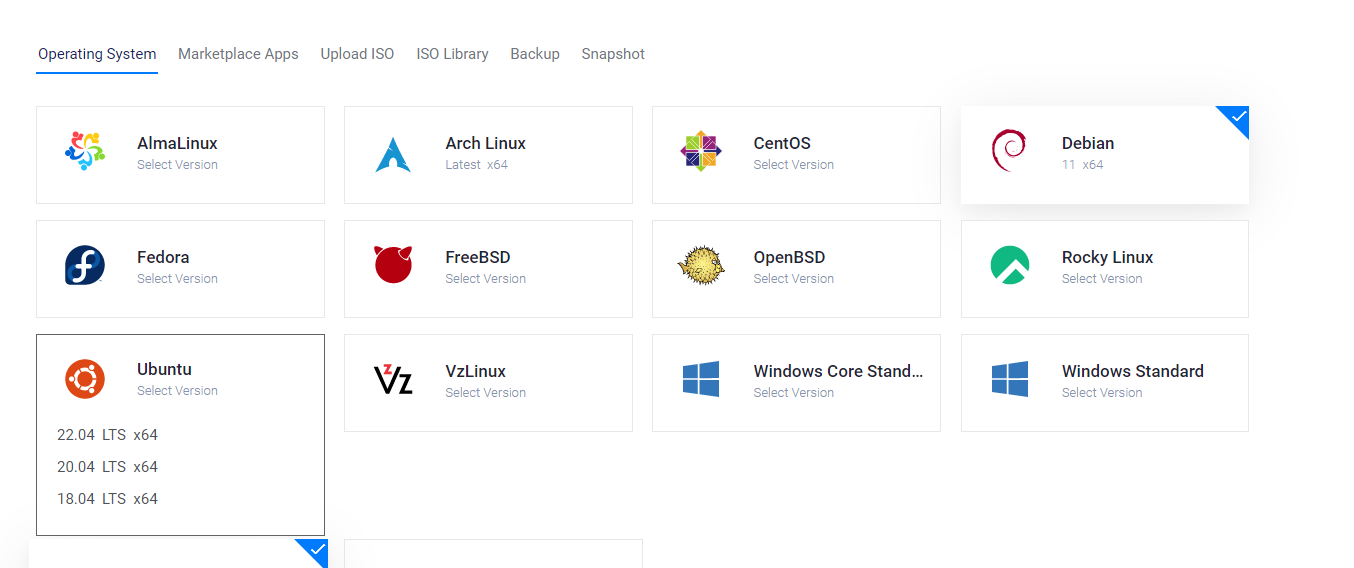Screen dimensions: 1354x568
Task: Click the Ubuntu logo icon
Action: click(85, 379)
